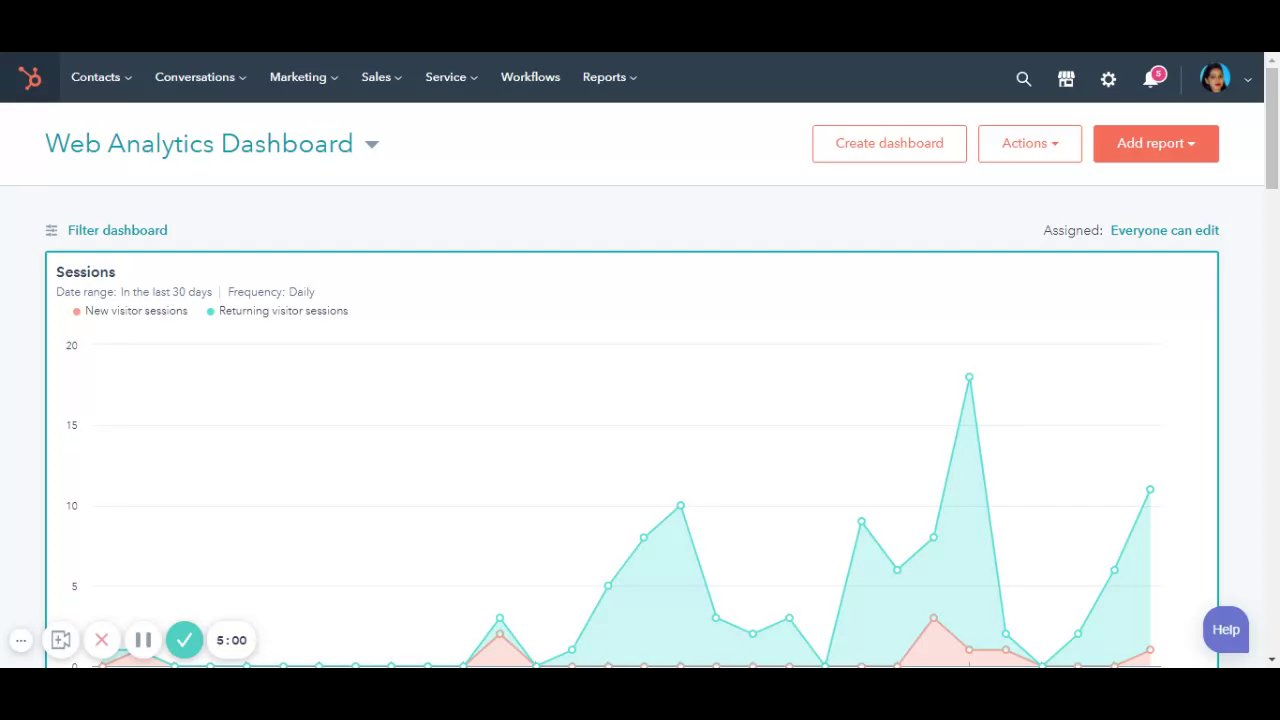This screenshot has width=1280, height=720.
Task: Finish the recording with the green checkmark
Action: (184, 640)
